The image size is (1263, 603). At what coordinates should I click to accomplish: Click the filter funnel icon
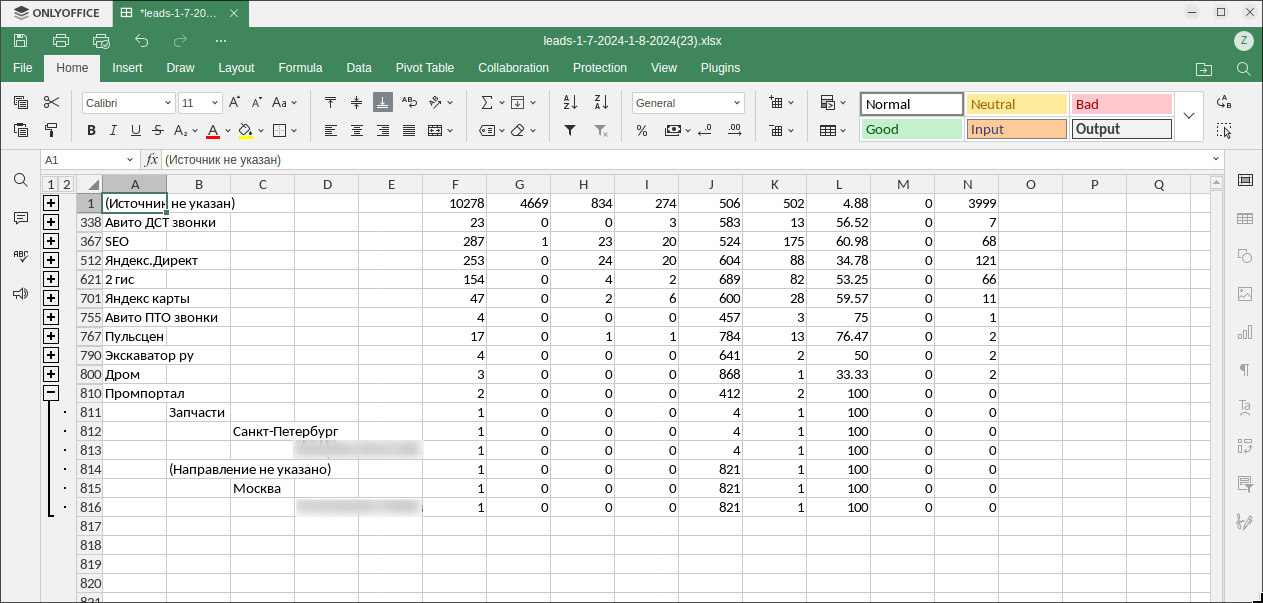point(570,130)
